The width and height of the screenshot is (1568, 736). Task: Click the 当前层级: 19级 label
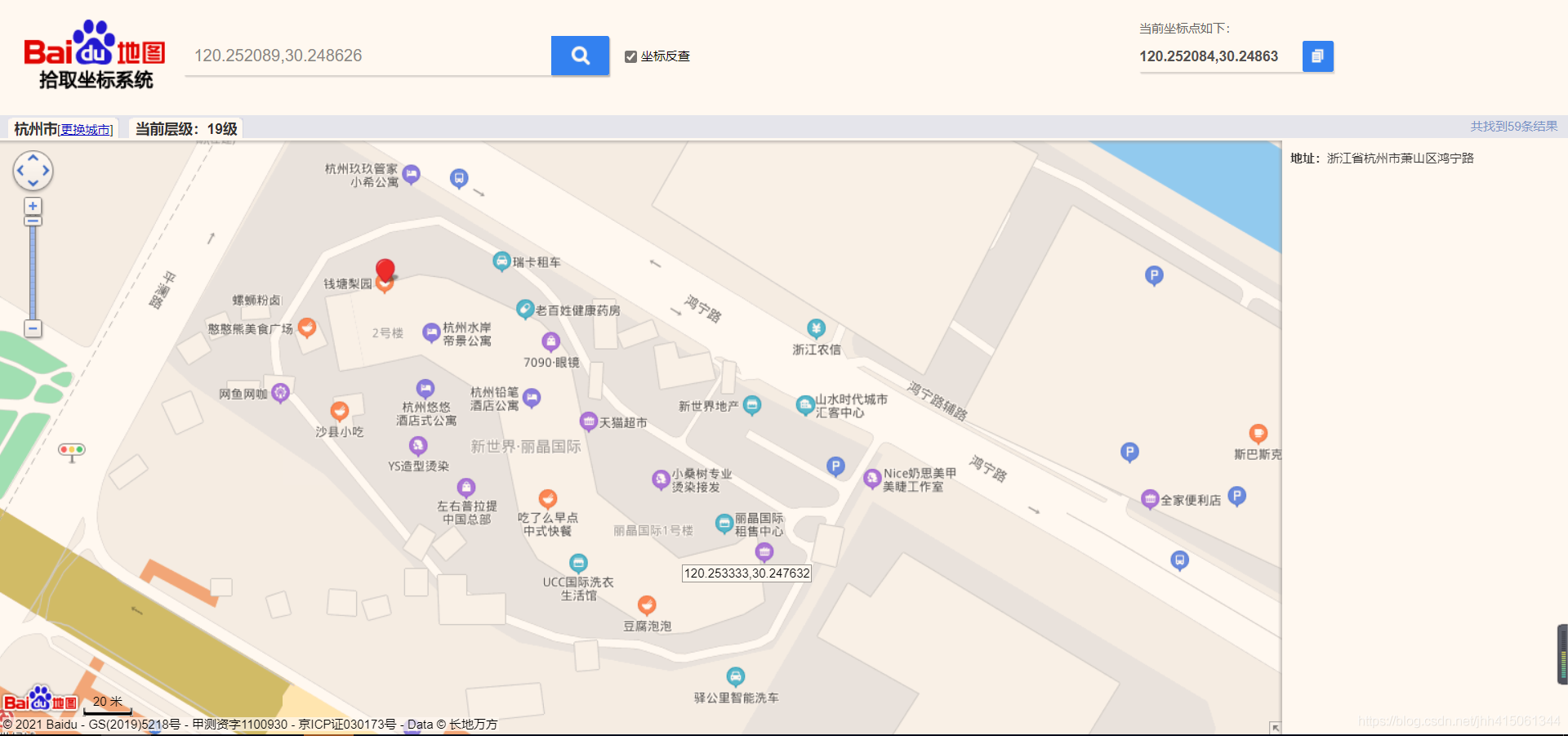(186, 129)
